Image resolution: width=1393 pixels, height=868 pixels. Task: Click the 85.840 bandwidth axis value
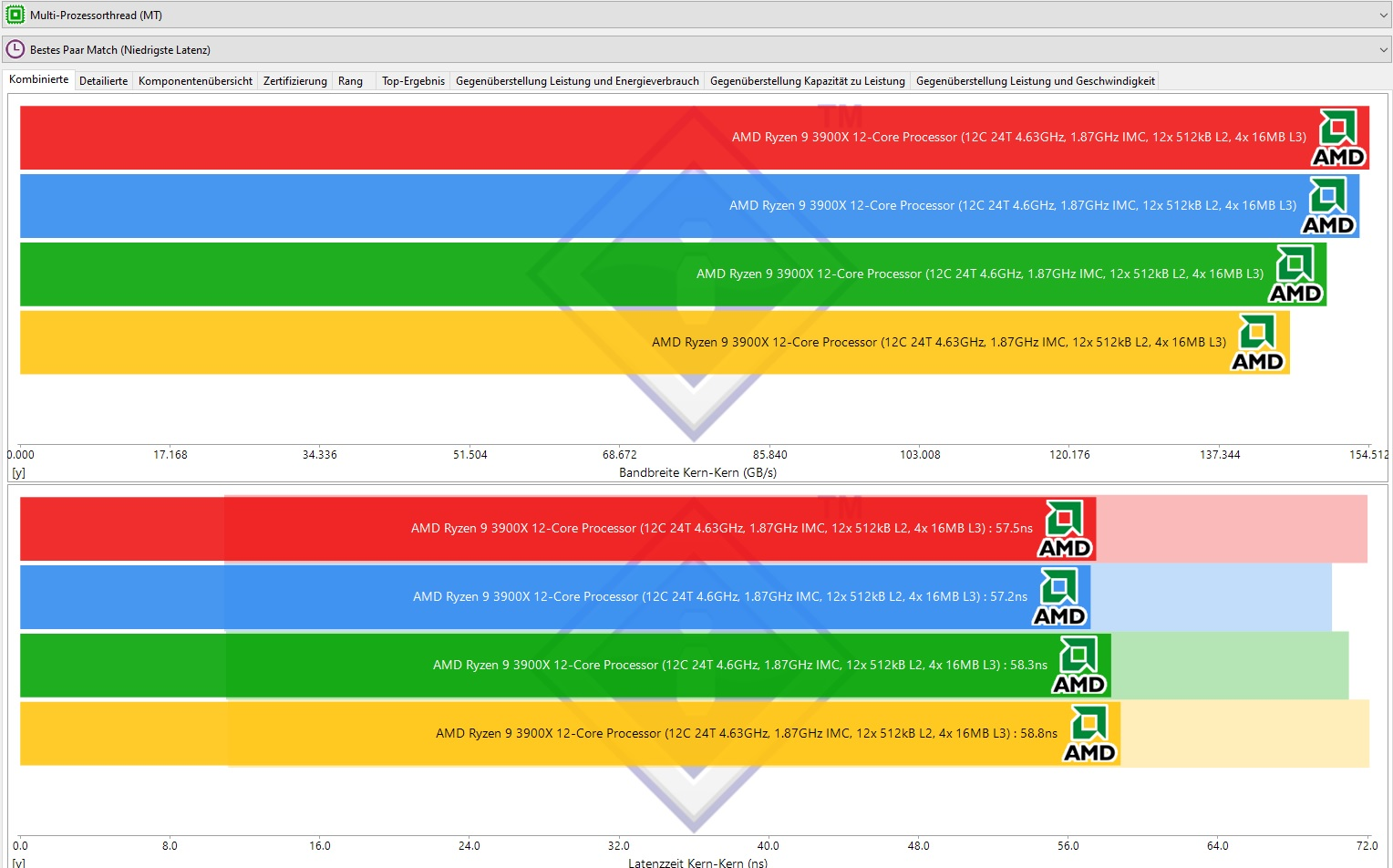(769, 454)
